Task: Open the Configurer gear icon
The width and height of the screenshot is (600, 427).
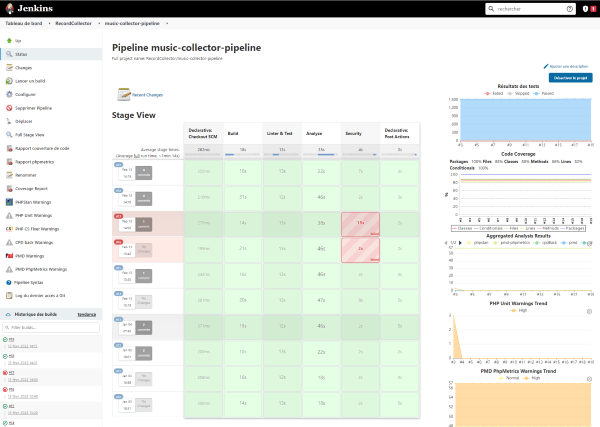Action: 8,93
